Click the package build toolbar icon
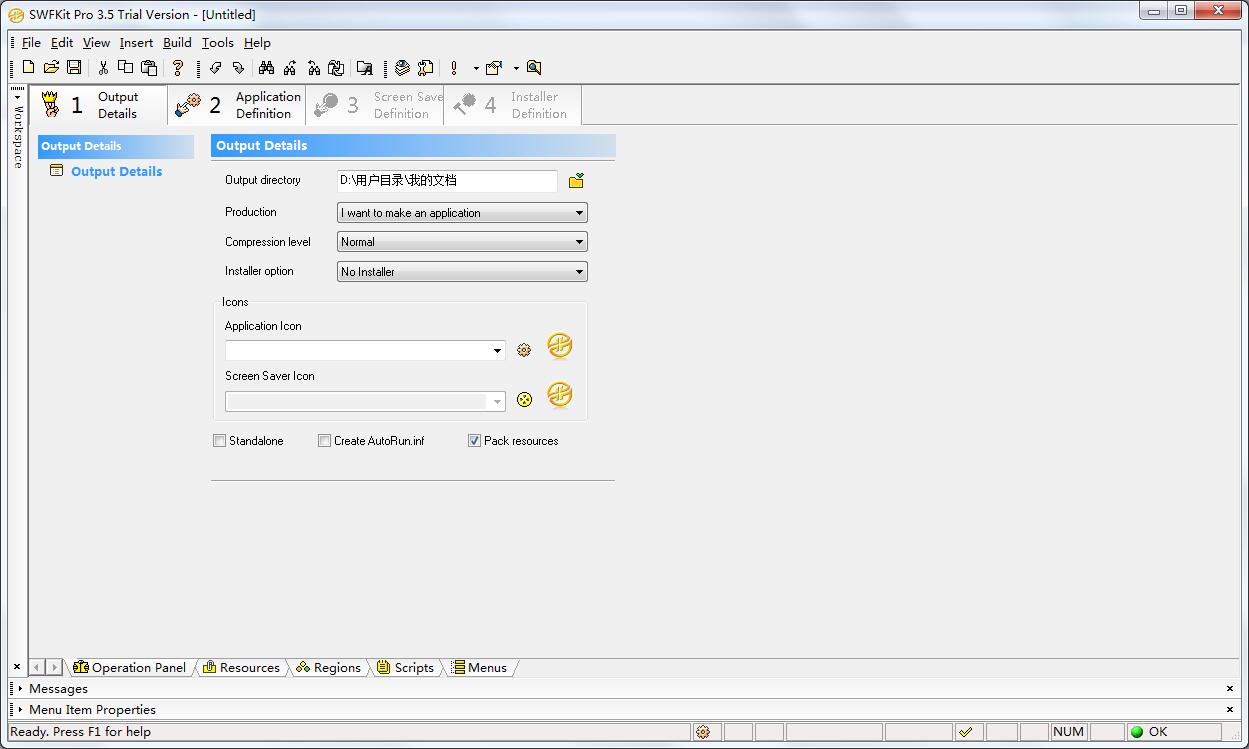The image size is (1249, 749). [494, 68]
